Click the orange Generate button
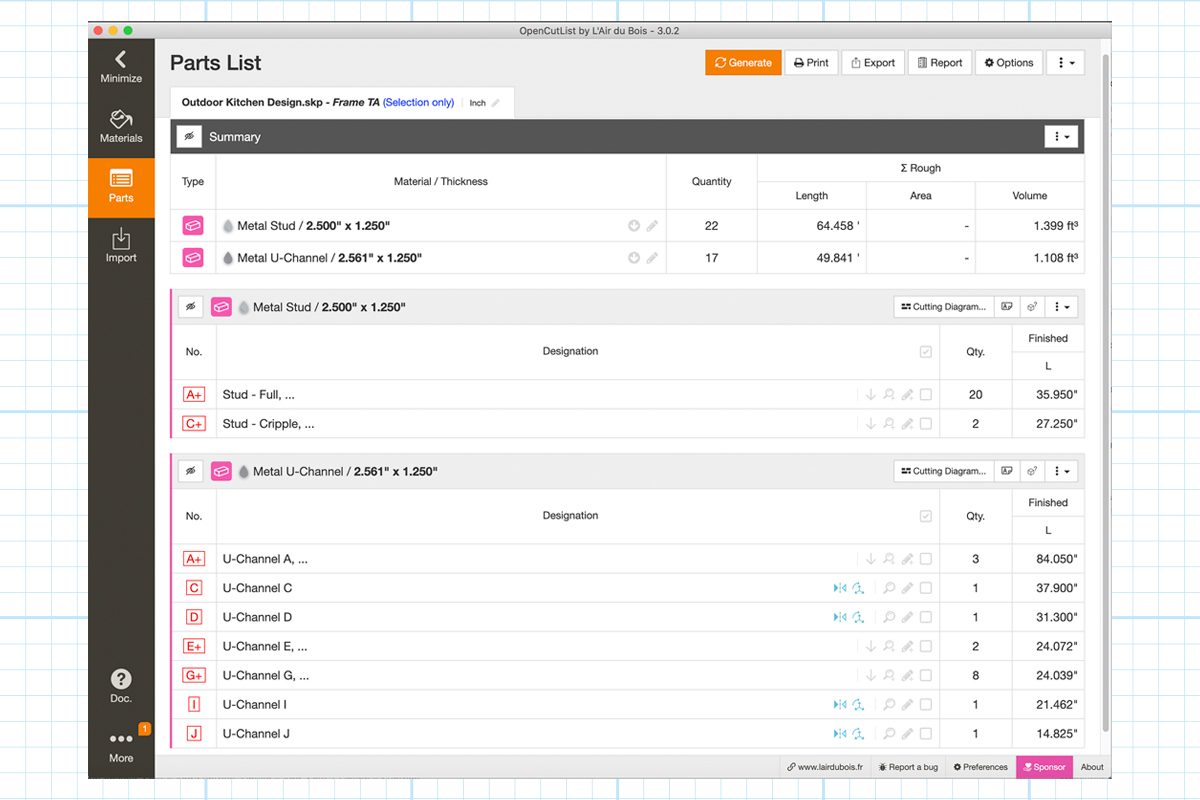 (743, 63)
